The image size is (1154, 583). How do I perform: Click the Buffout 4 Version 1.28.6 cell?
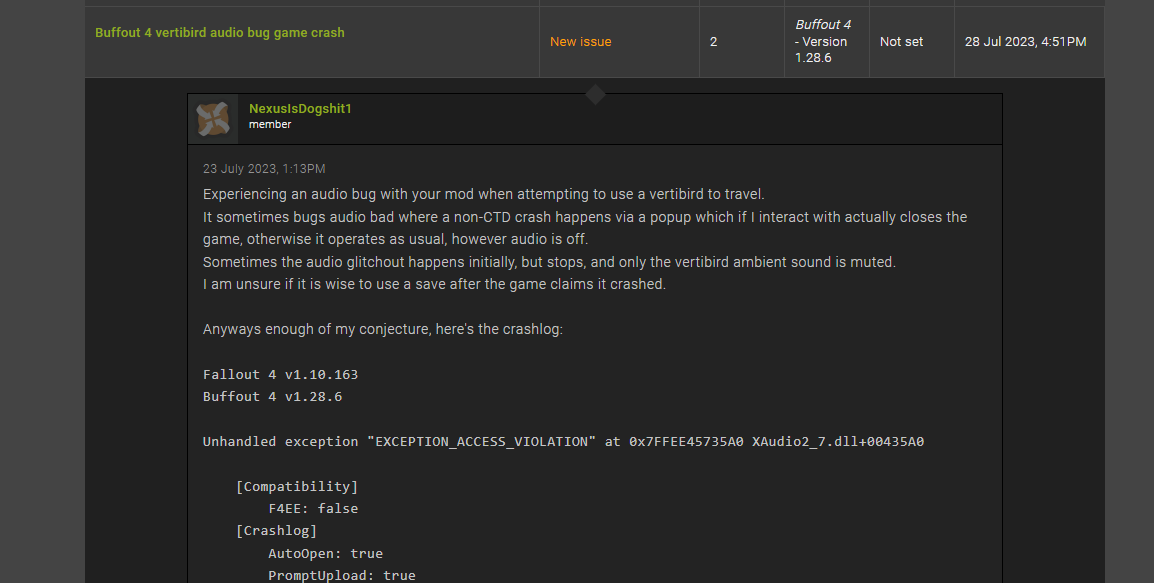click(823, 42)
